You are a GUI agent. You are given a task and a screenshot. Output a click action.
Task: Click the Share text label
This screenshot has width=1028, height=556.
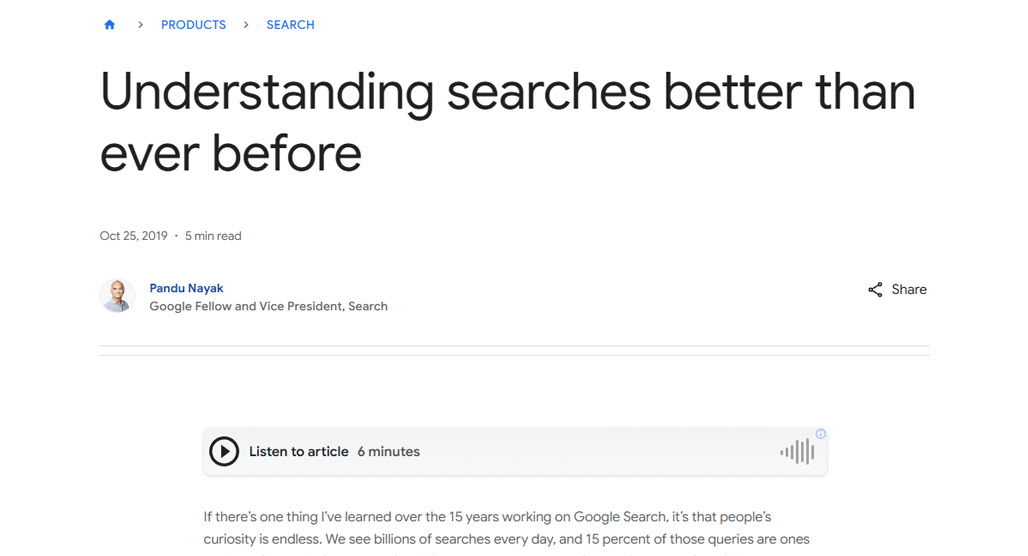click(x=909, y=289)
